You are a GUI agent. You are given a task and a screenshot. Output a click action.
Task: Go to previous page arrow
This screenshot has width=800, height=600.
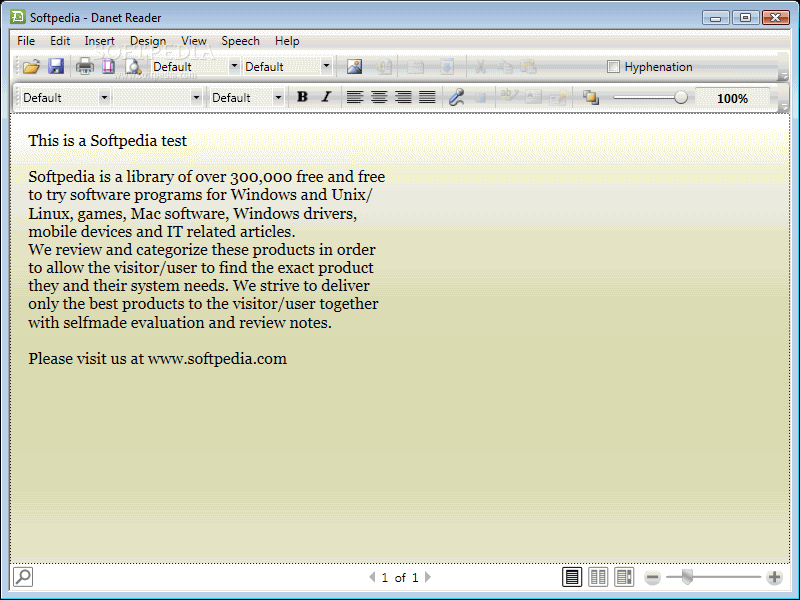click(372, 577)
